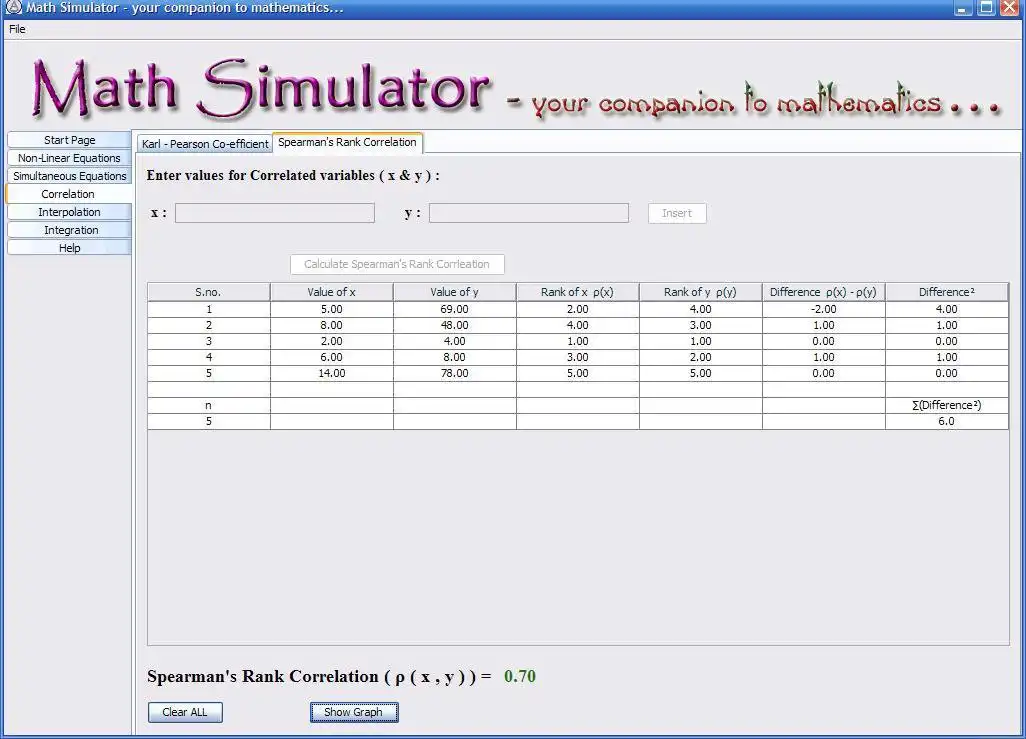
Task: Select y value cell 4.00 in row 3
Action: coord(455,341)
